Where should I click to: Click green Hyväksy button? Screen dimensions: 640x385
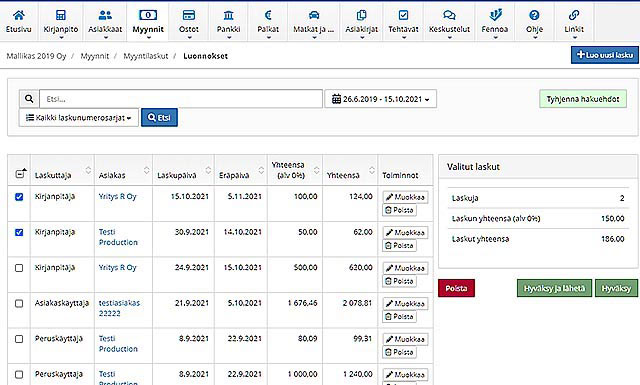pos(616,288)
